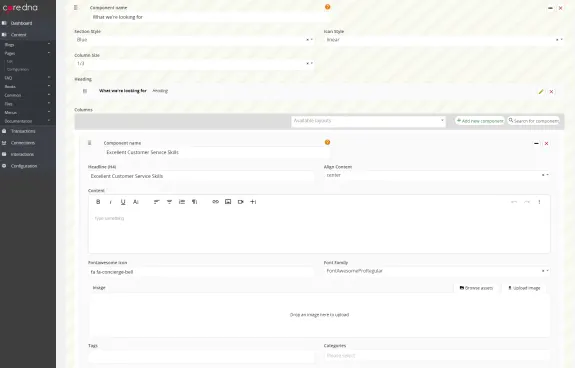Viewport: 575px width, 368px height.
Task: Open the Font Family dropdown
Action: pos(436,271)
